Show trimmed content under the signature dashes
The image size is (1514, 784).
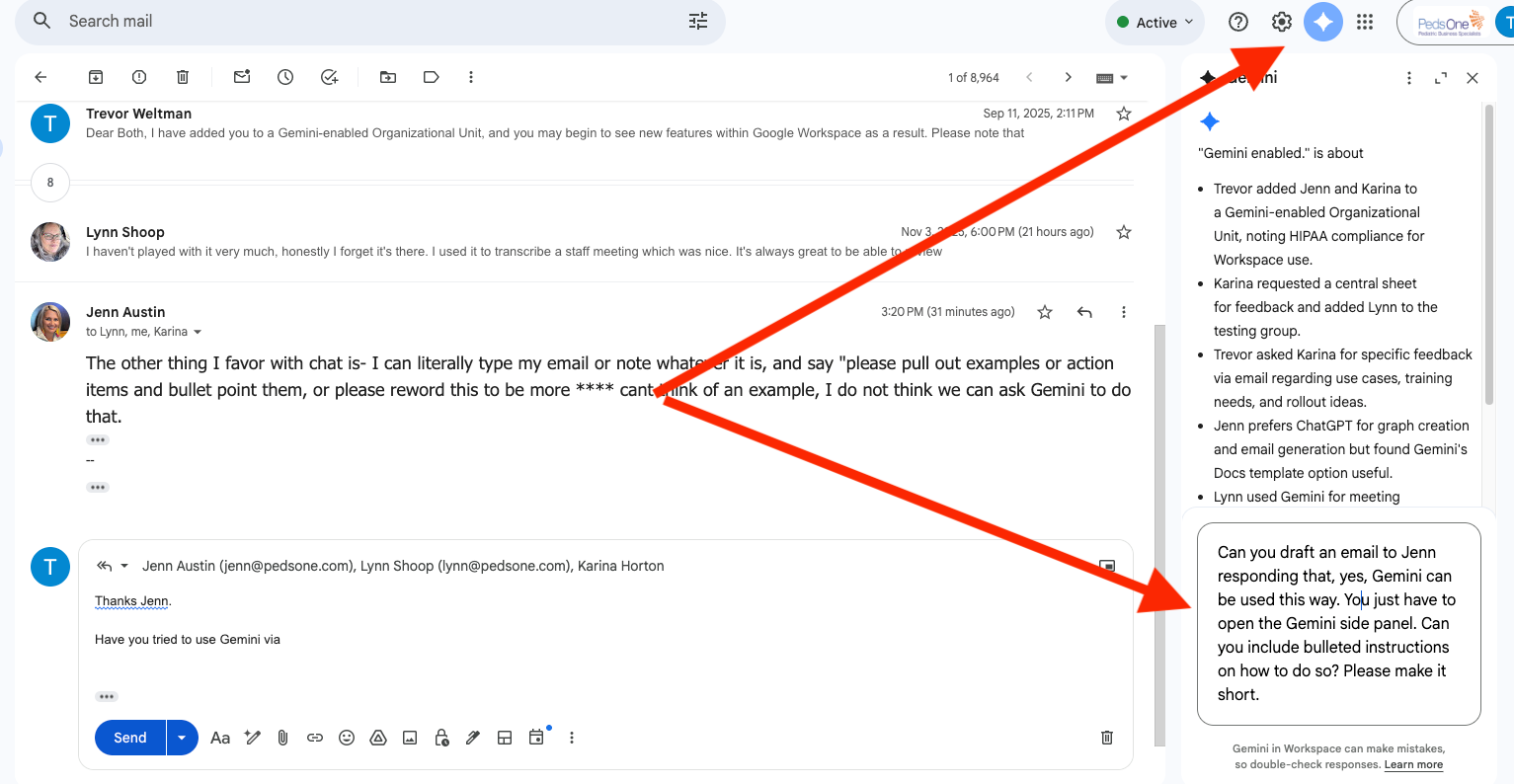98,488
